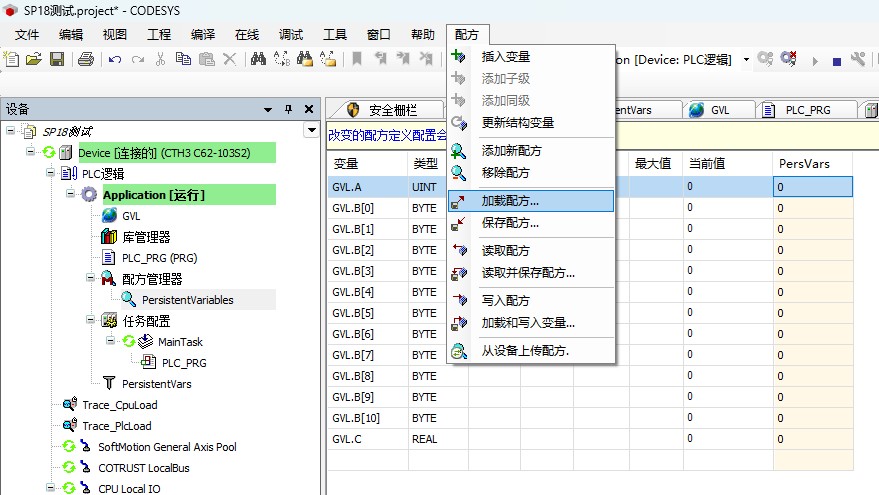Save the project with the floppy icon
879x495 pixels.
(57, 59)
